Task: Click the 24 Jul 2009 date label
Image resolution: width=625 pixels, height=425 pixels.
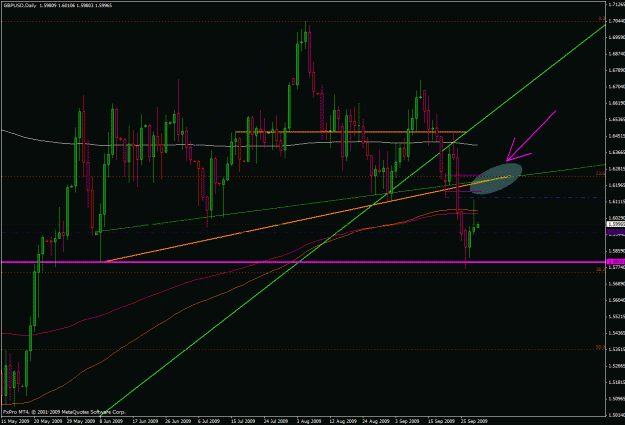Action: tap(276, 421)
